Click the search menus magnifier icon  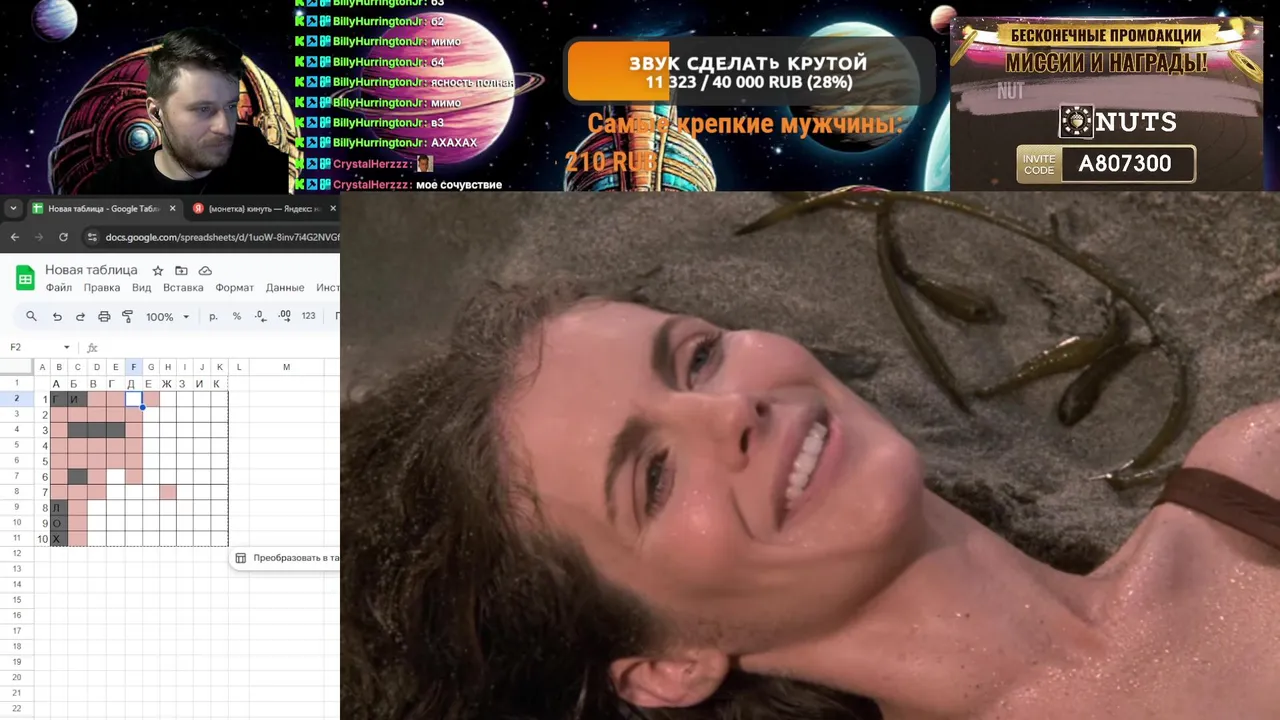tap(31, 316)
